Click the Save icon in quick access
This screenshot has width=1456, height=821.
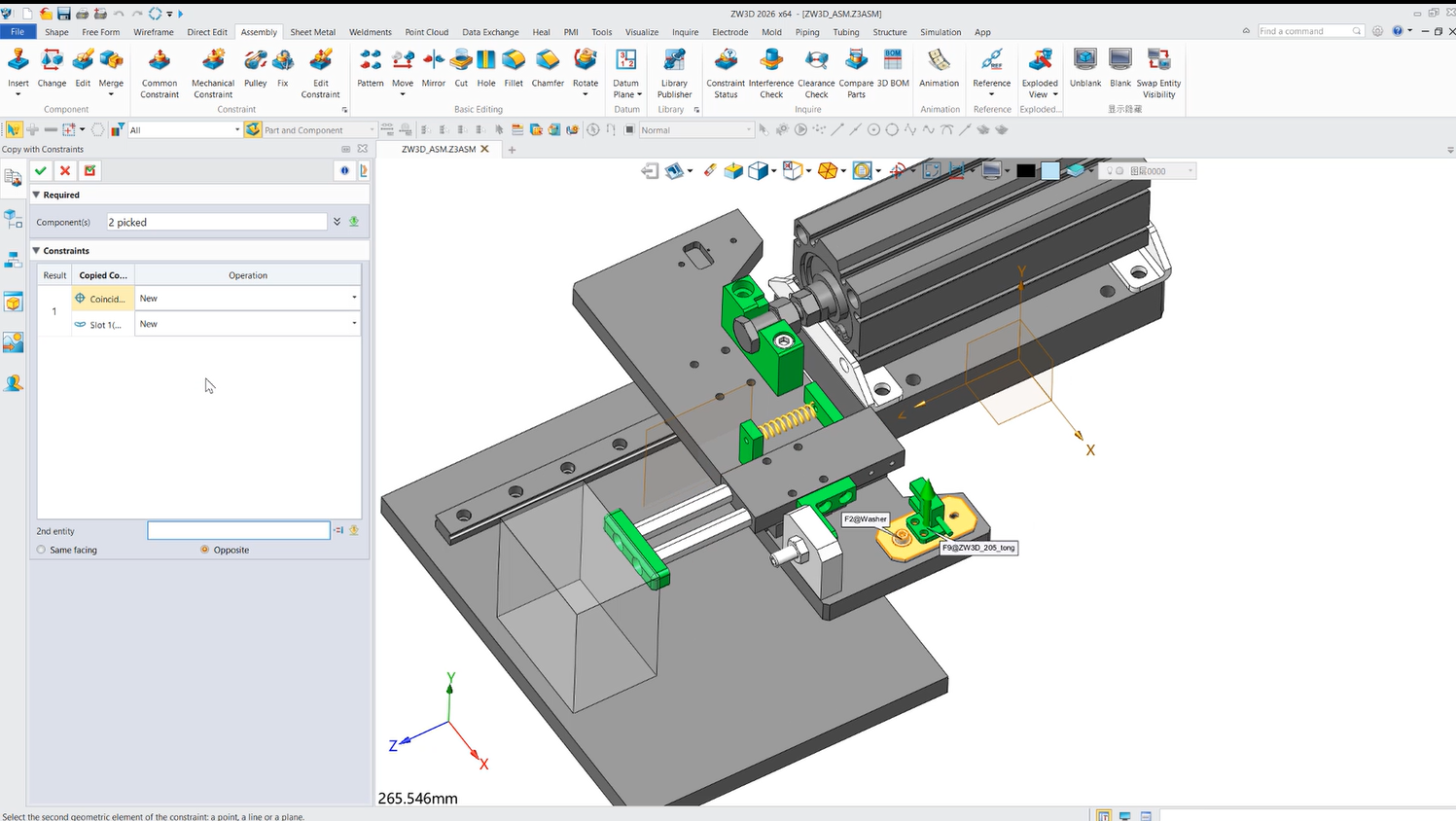pos(63,14)
